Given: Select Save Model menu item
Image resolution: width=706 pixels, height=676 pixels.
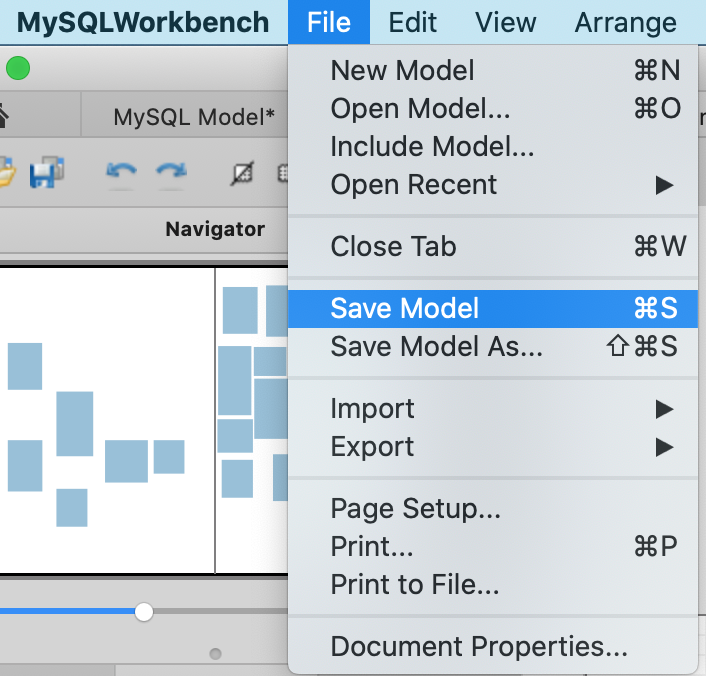Looking at the screenshot, I should click(493, 309).
